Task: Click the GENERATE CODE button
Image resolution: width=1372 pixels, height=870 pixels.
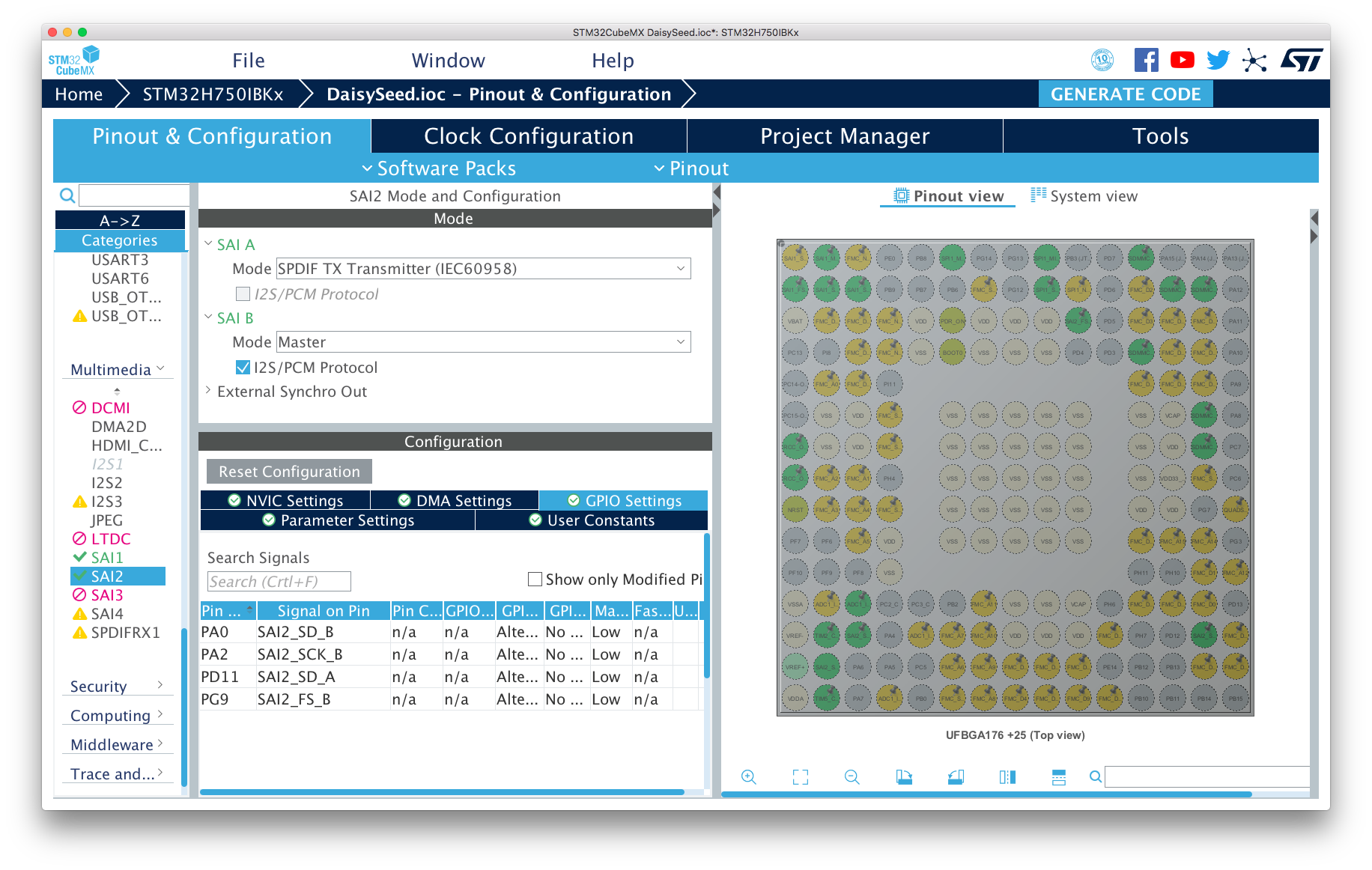Action: 1126,94
